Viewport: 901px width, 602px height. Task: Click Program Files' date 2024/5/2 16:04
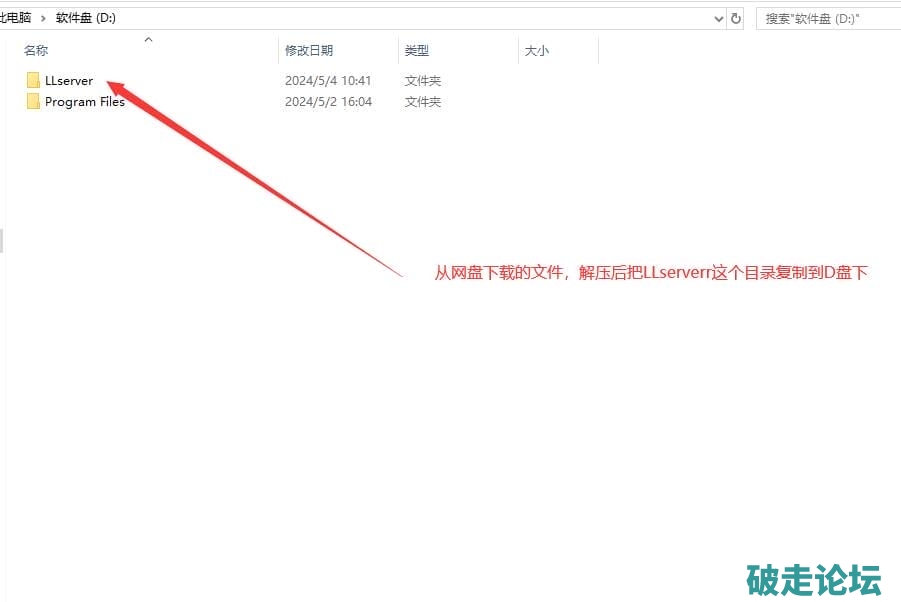(x=328, y=102)
